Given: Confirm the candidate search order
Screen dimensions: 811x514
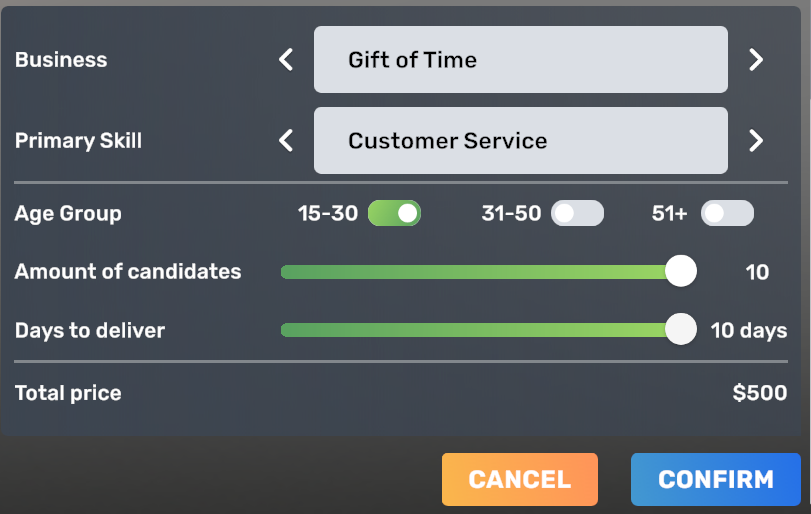Looking at the screenshot, I should (x=715, y=479).
